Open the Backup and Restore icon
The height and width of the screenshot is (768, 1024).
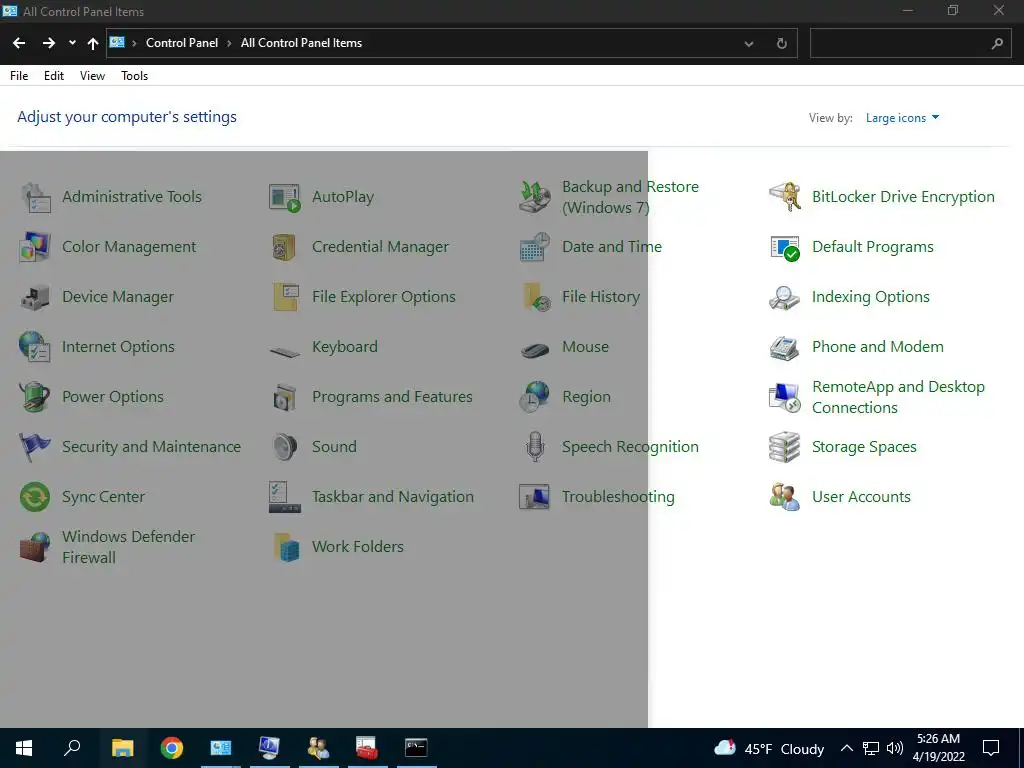point(535,197)
